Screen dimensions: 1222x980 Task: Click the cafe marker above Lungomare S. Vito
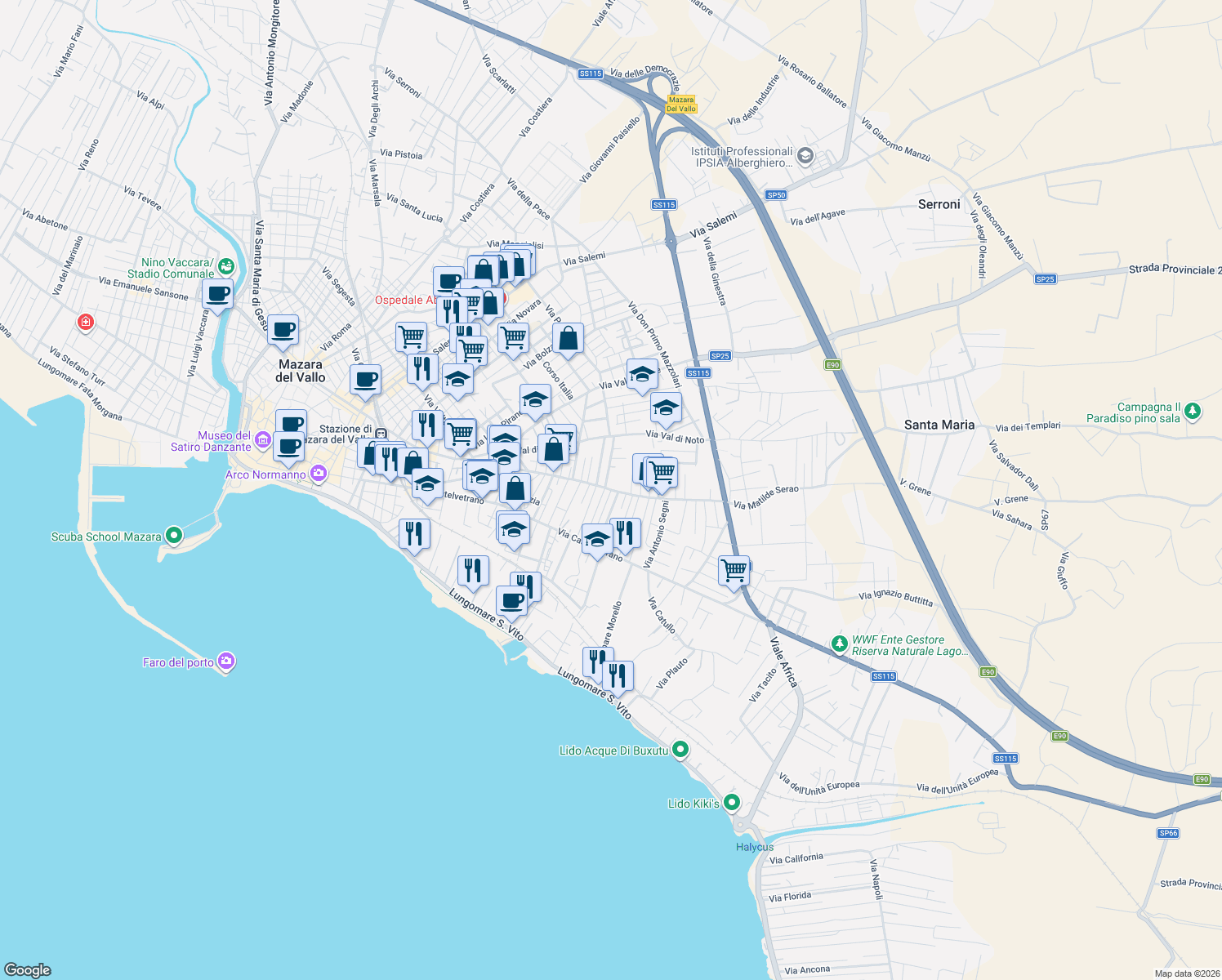coord(511,602)
